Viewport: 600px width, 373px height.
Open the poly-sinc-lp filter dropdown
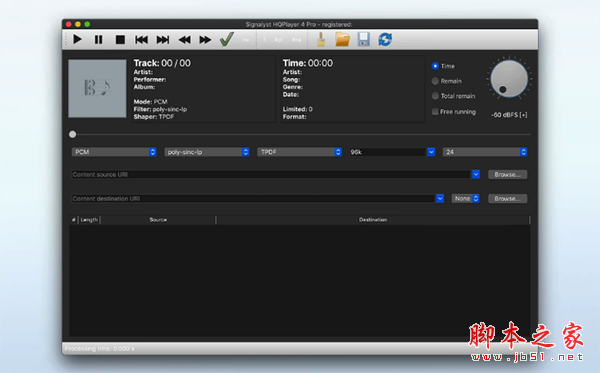click(x=207, y=152)
